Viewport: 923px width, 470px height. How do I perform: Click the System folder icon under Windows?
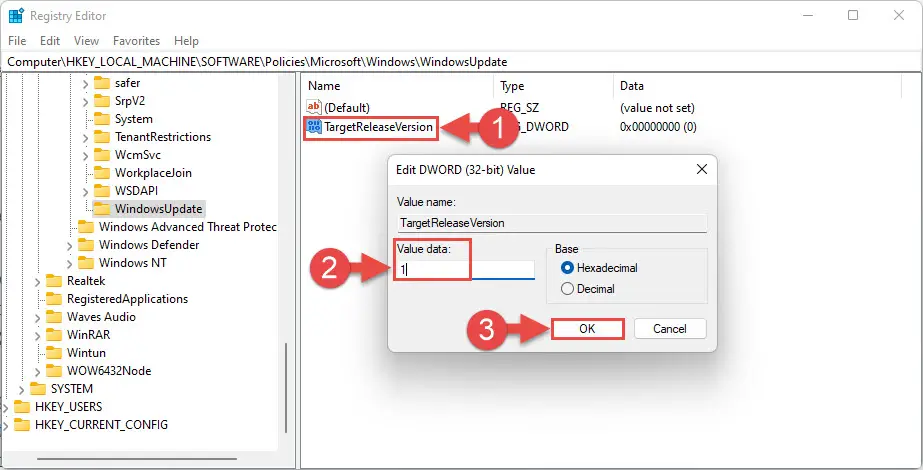click(x=102, y=119)
